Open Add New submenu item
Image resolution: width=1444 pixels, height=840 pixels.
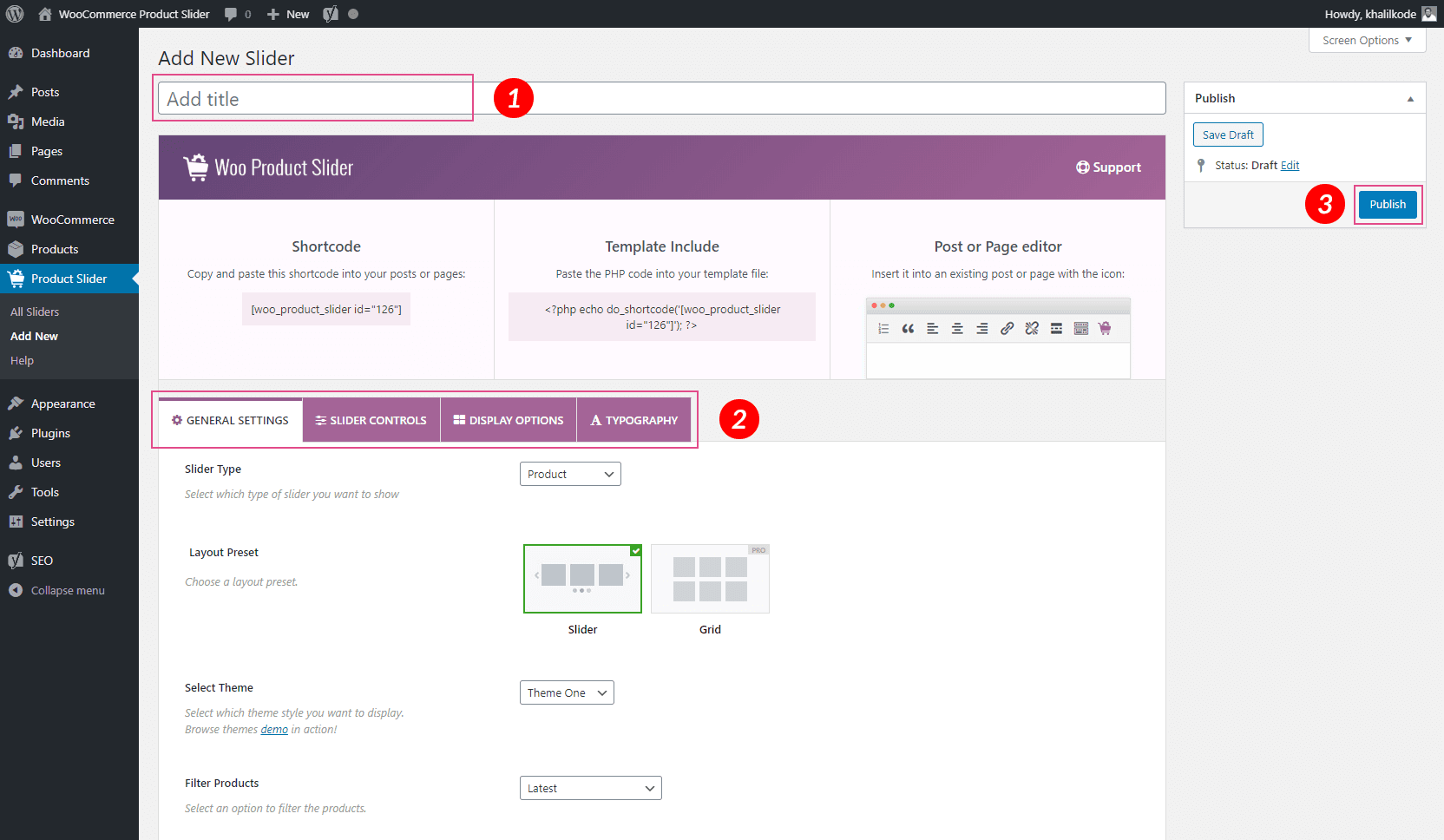34,336
